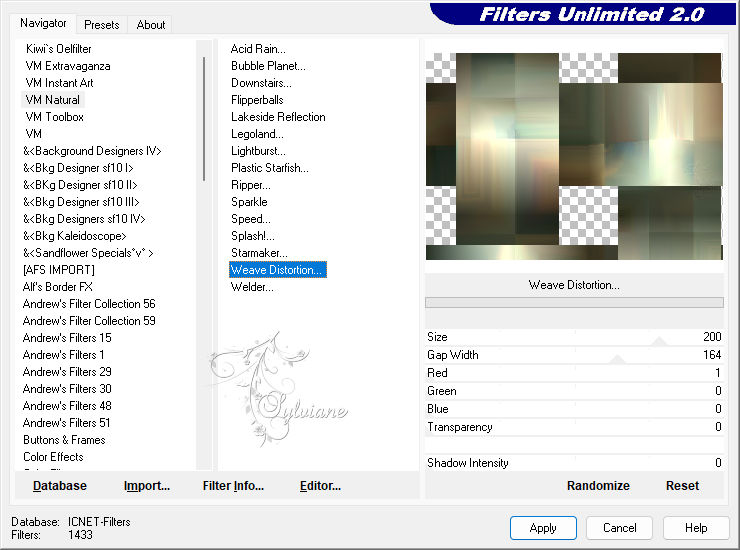Open the Help button
The image size is (740, 550).
point(696,528)
